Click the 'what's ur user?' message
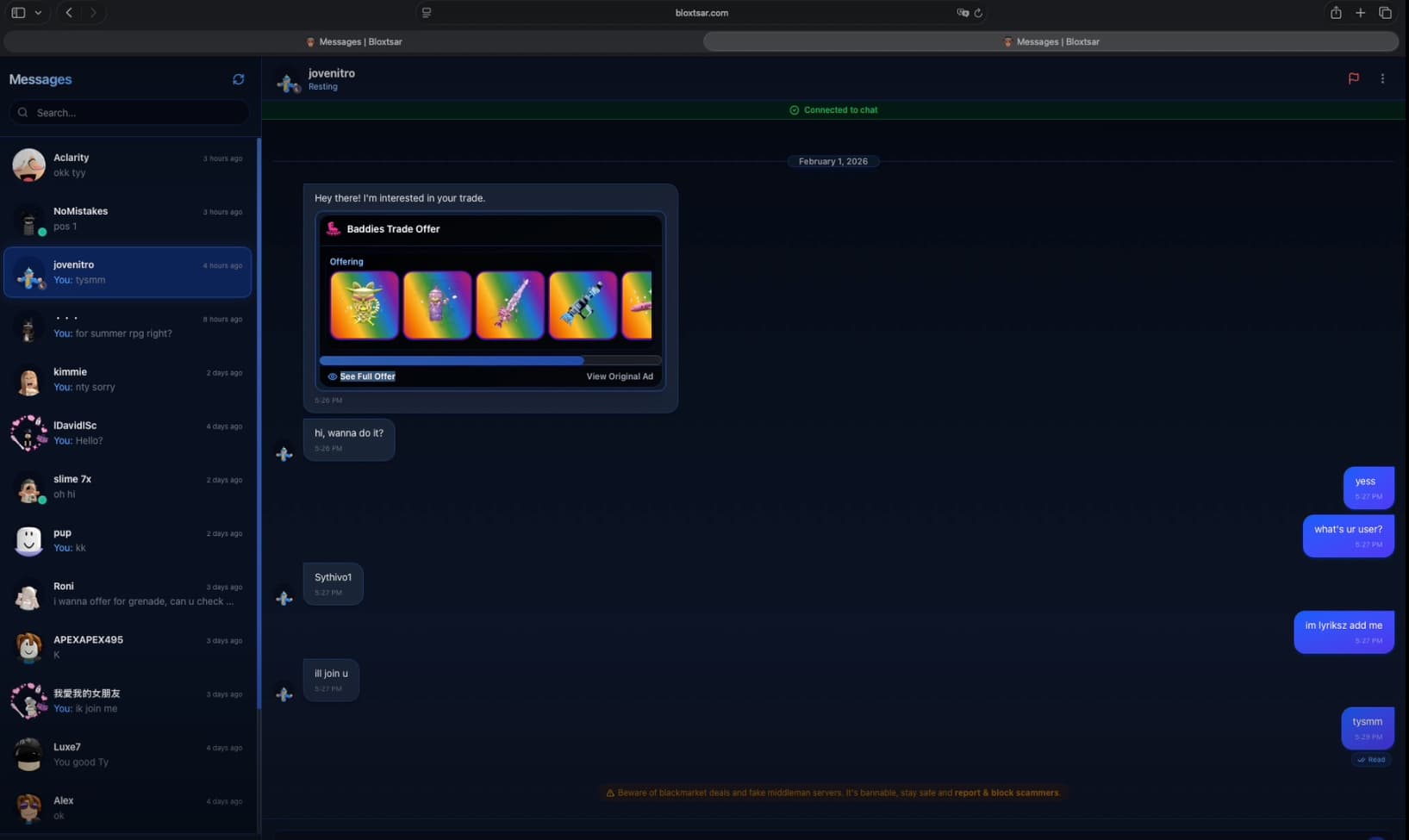 pyautogui.click(x=1349, y=536)
